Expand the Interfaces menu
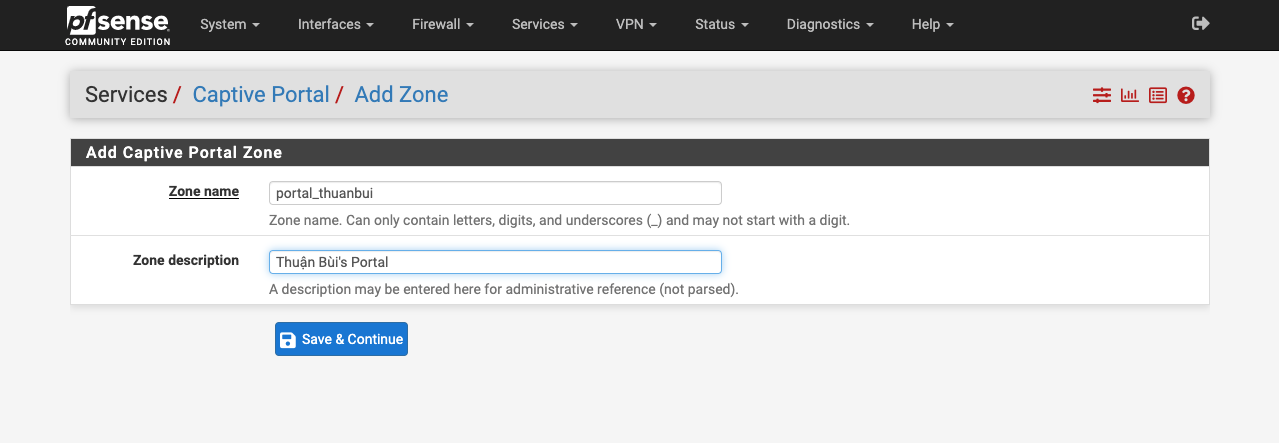1279x443 pixels. 335,24
